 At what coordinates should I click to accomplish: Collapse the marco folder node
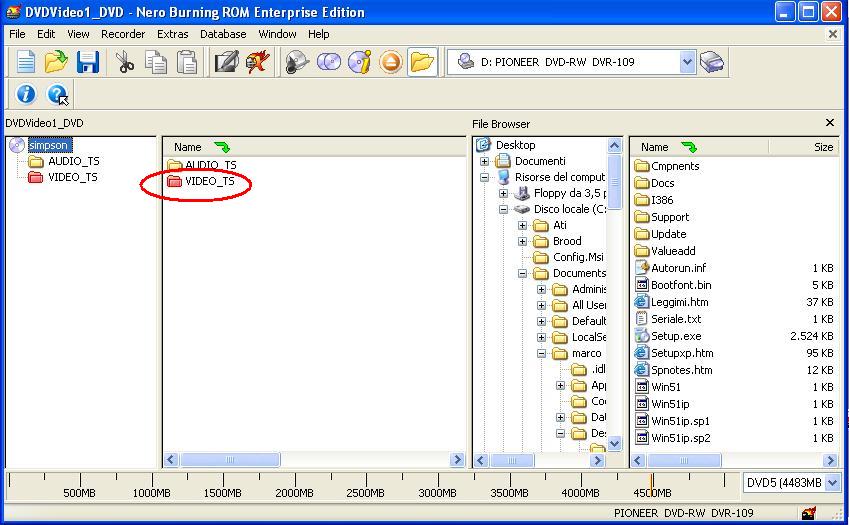coord(541,353)
